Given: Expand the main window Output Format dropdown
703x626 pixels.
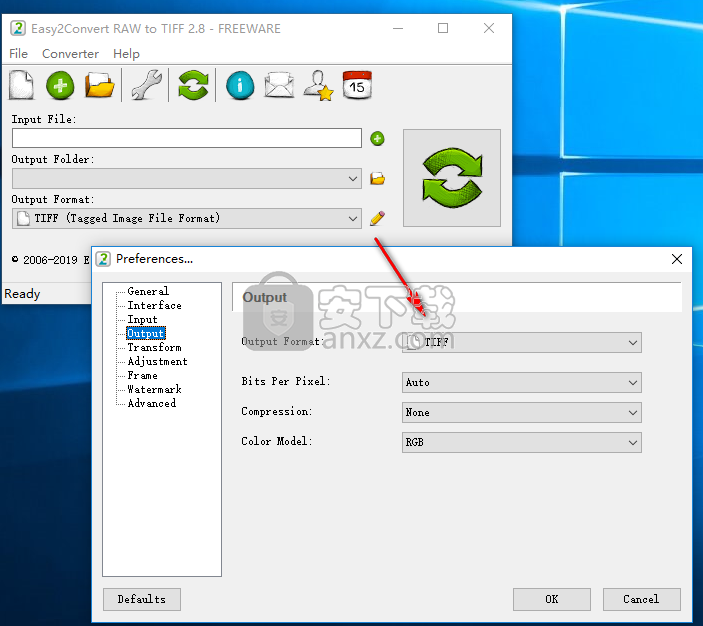Looking at the screenshot, I should pos(353,218).
